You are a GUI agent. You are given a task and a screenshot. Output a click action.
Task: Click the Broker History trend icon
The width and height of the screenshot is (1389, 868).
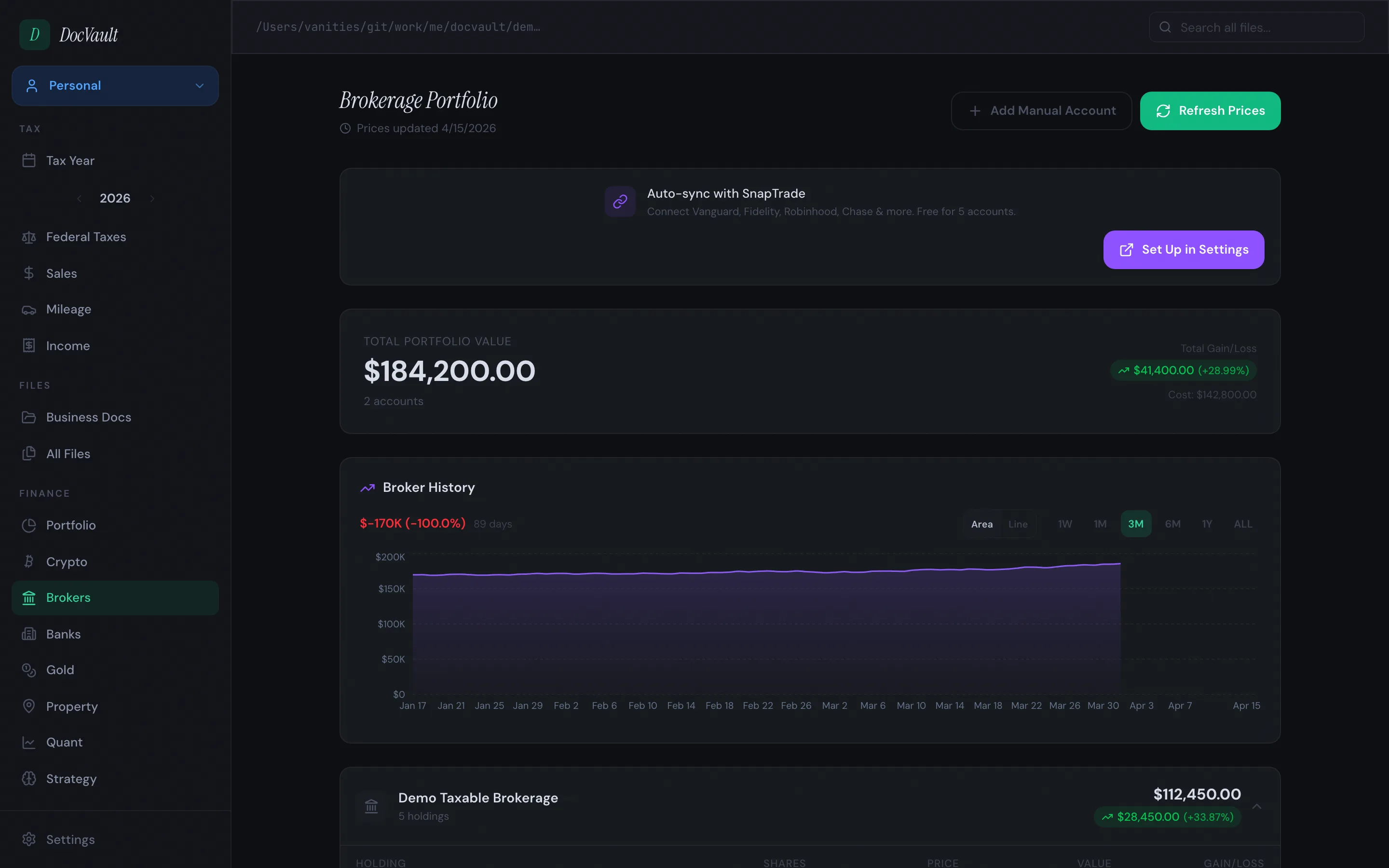click(x=368, y=488)
